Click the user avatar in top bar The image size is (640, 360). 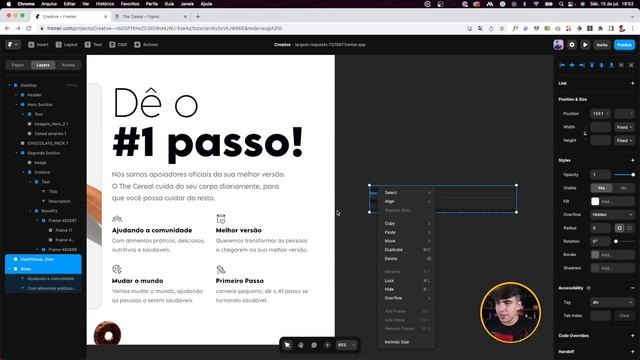tap(558, 45)
